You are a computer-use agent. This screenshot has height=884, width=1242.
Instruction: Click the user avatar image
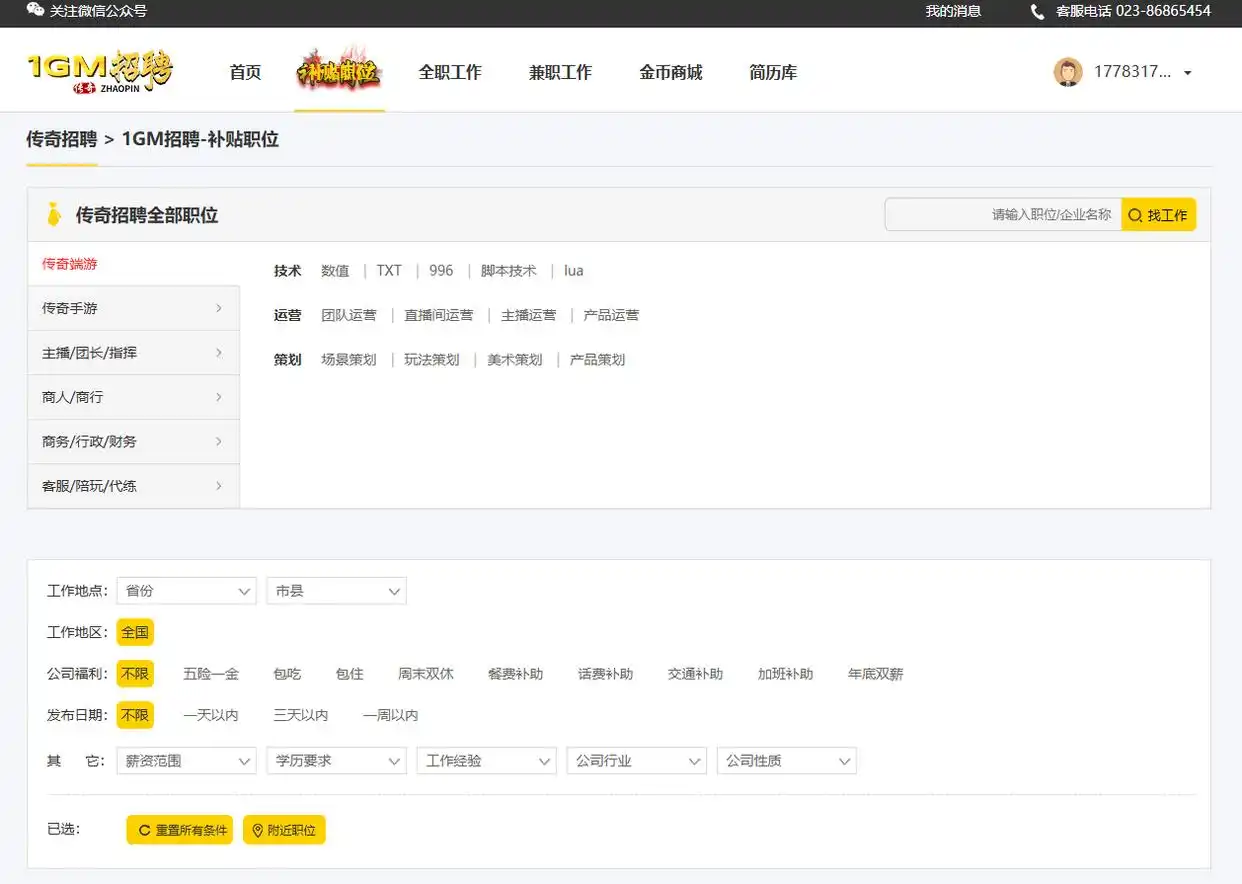pos(1067,71)
